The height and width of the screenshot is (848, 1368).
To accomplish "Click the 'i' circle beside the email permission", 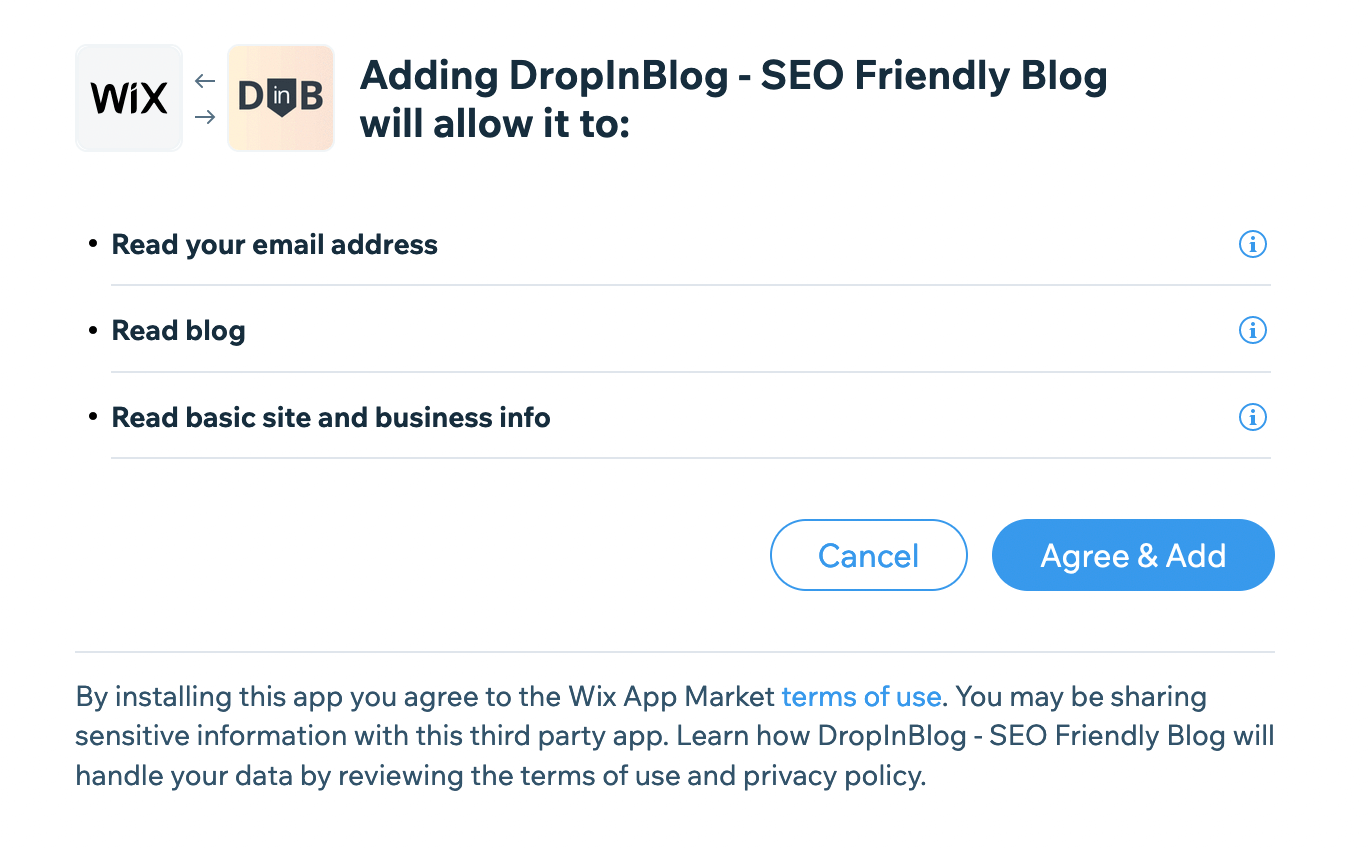I will (x=1252, y=244).
